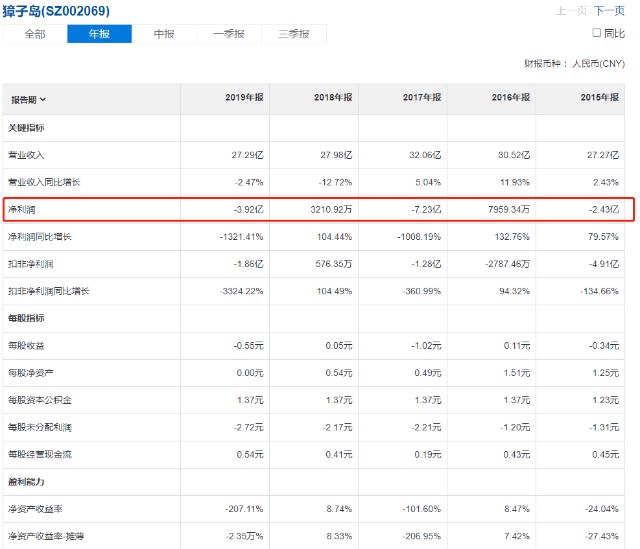640x549 pixels.
Task: Enable the 同比 checkbox
Action: [597, 33]
